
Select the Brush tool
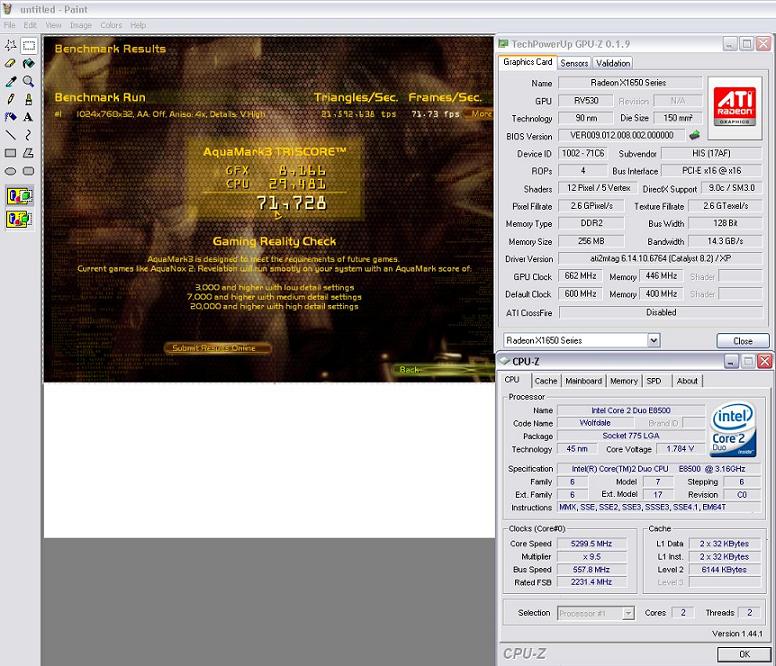(x=29, y=99)
